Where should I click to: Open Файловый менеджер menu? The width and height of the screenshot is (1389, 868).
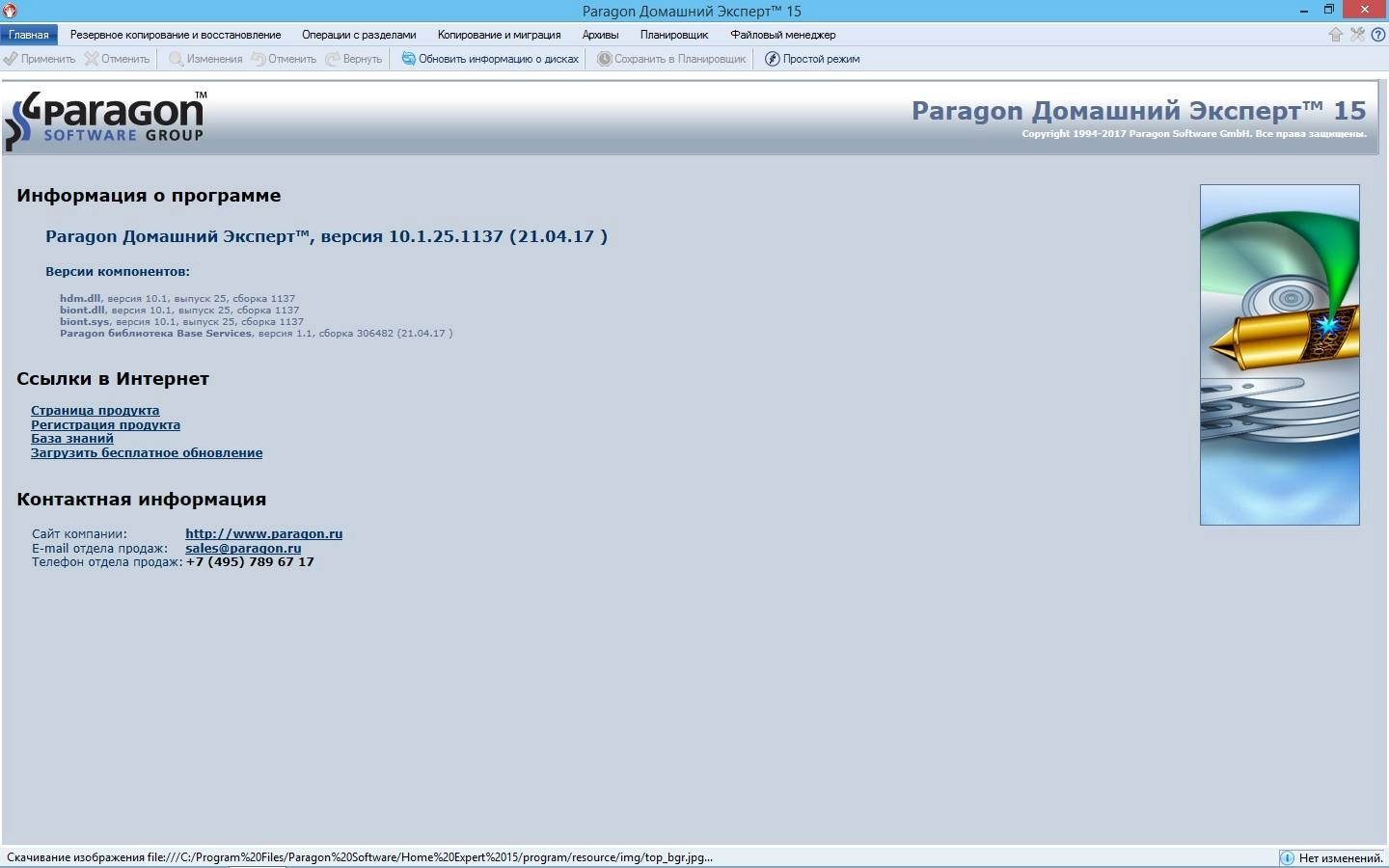tap(782, 35)
